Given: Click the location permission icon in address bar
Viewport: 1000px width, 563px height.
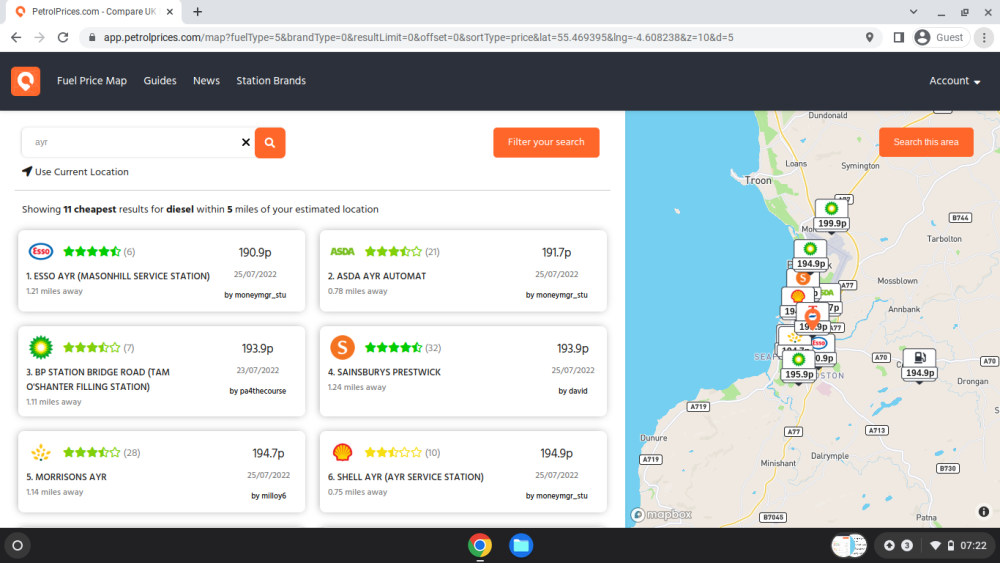Looking at the screenshot, I should point(869,38).
